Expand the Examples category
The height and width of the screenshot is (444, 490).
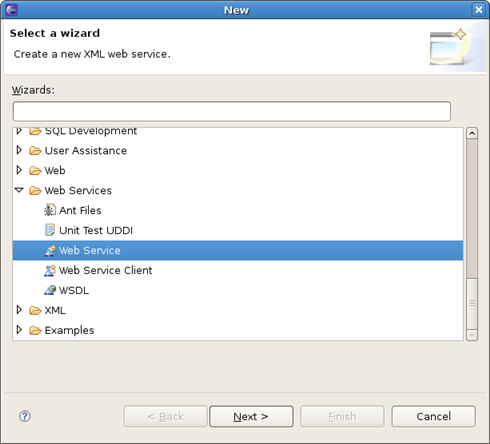(19, 330)
